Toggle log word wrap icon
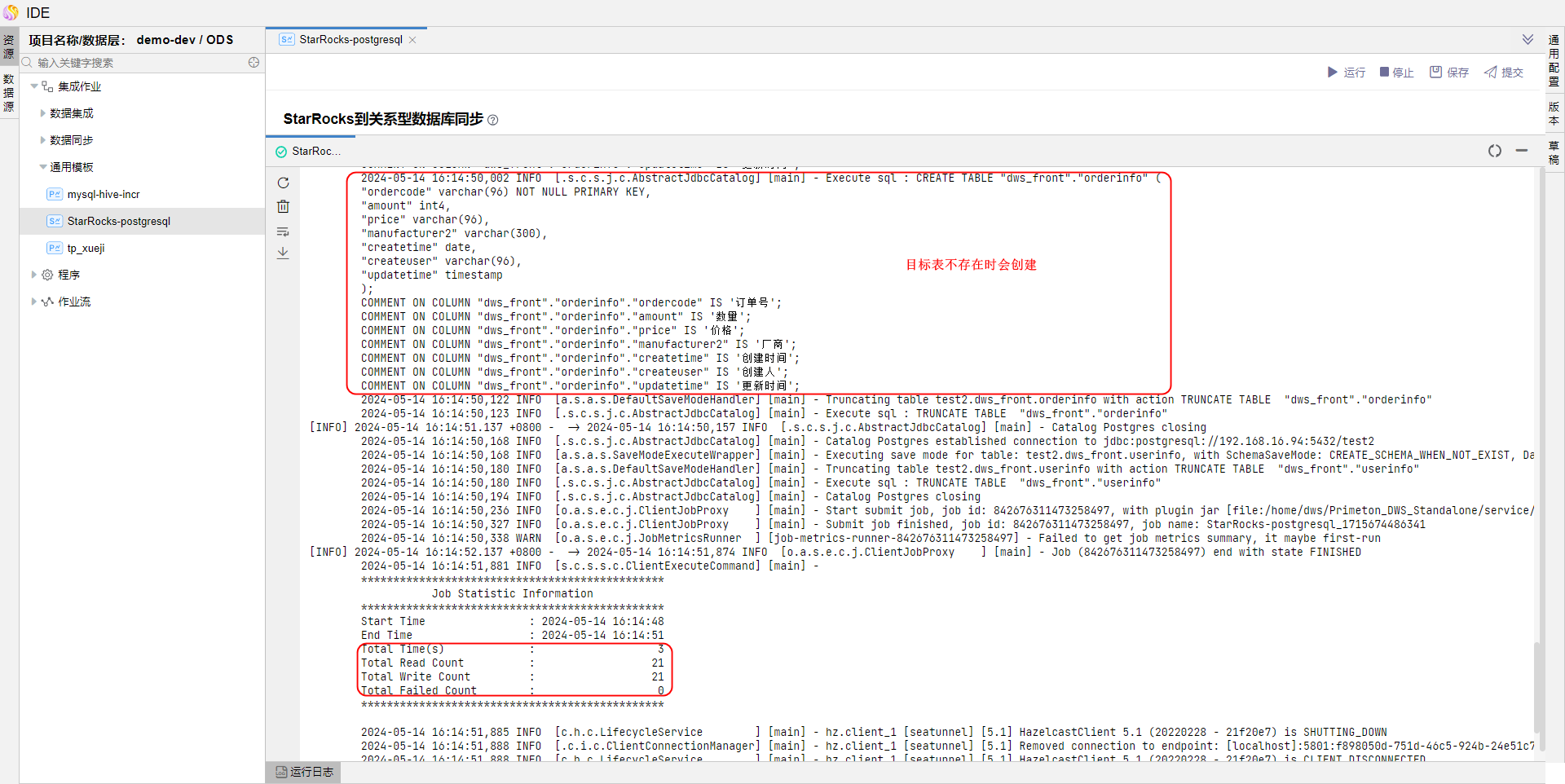The image size is (1565, 784). click(x=283, y=231)
